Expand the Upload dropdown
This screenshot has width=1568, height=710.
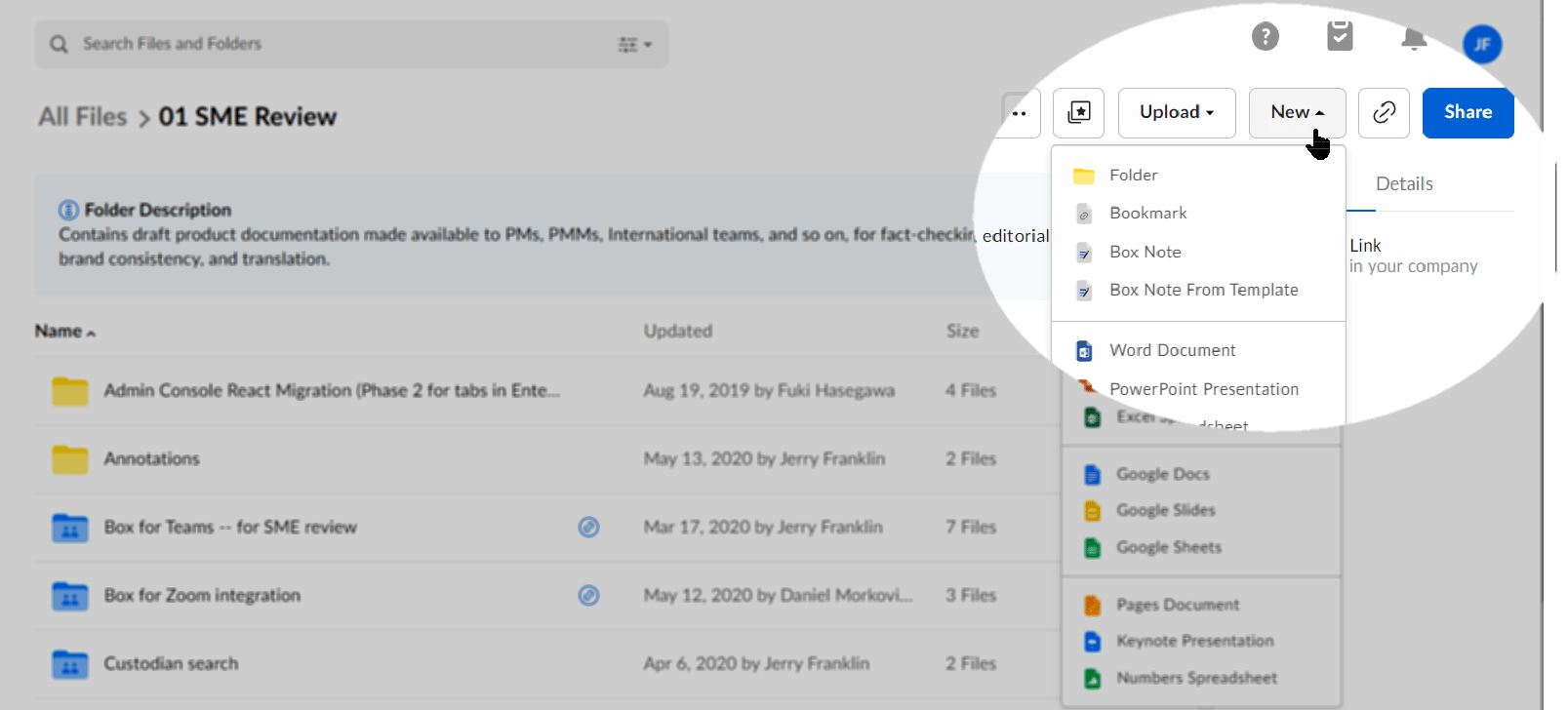1177,113
